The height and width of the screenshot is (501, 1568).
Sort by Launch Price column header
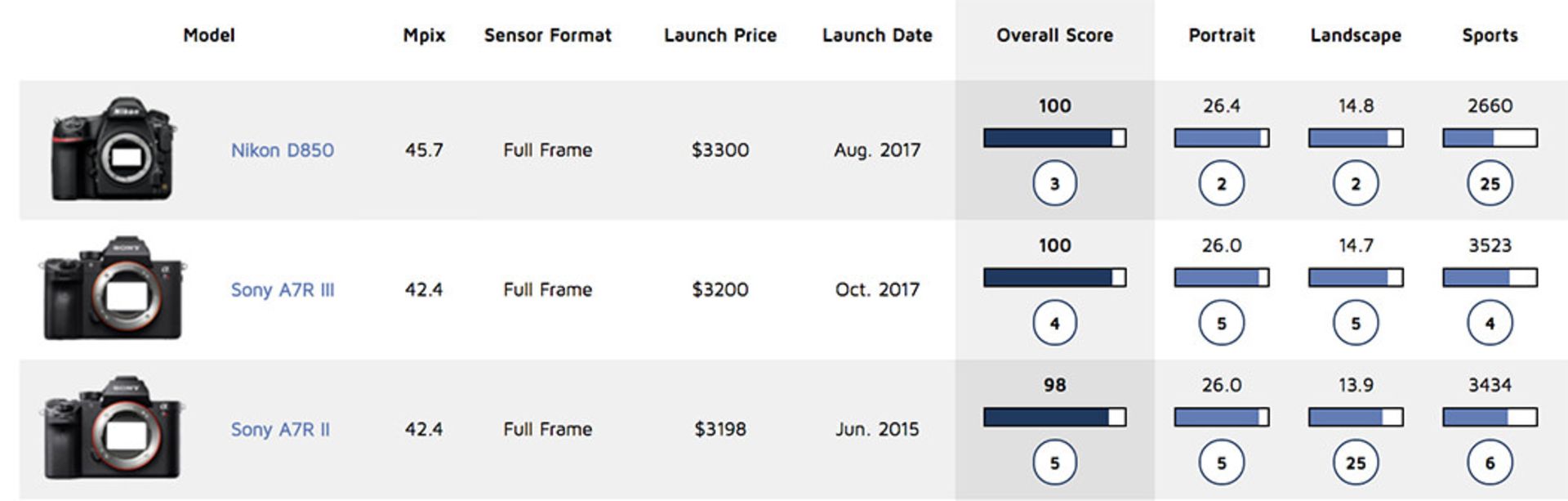[x=719, y=35]
